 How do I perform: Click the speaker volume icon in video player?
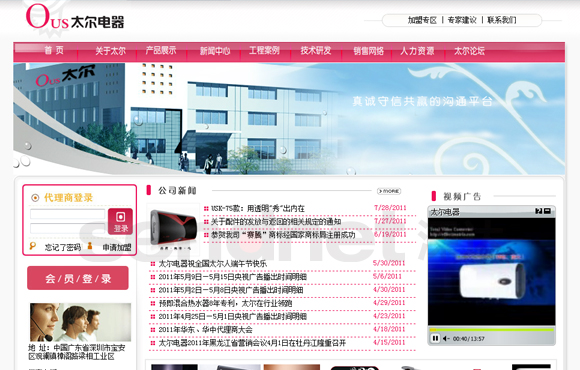point(446,339)
